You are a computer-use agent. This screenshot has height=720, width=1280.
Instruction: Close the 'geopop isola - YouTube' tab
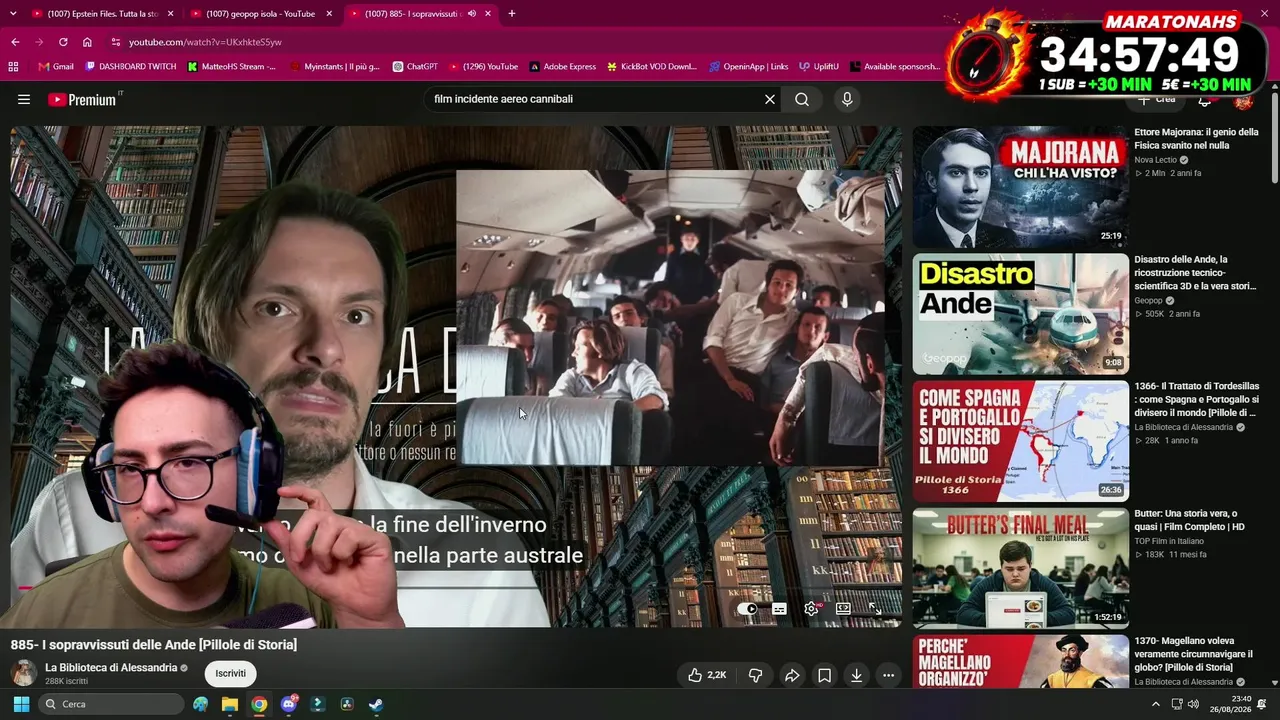[329, 14]
